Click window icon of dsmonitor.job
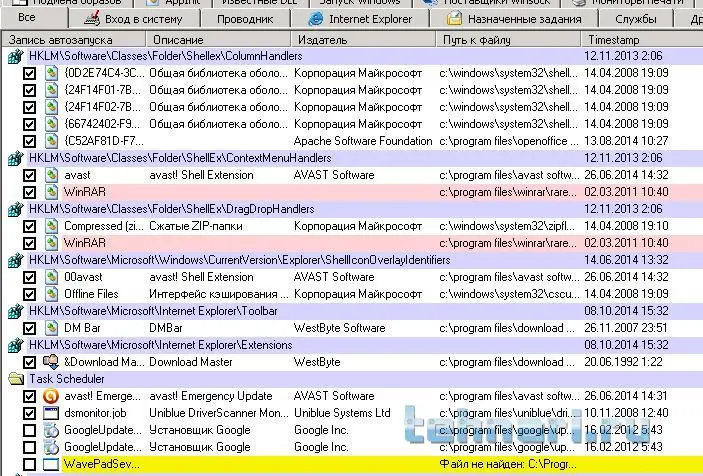Screen dimensions: 703x476 (51, 413)
